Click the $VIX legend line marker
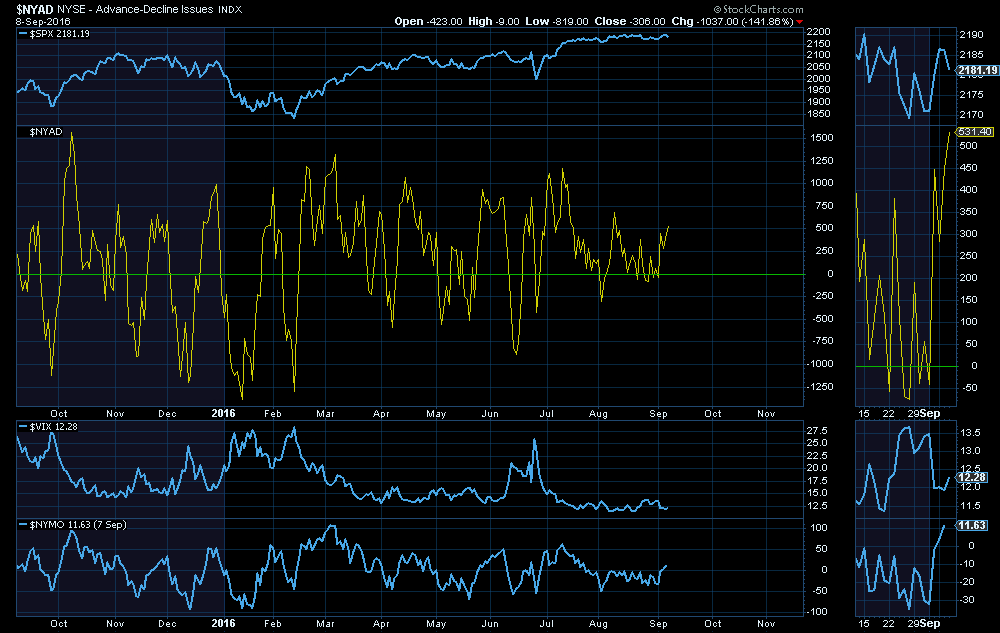Image resolution: width=1000 pixels, height=633 pixels. [x=24, y=428]
